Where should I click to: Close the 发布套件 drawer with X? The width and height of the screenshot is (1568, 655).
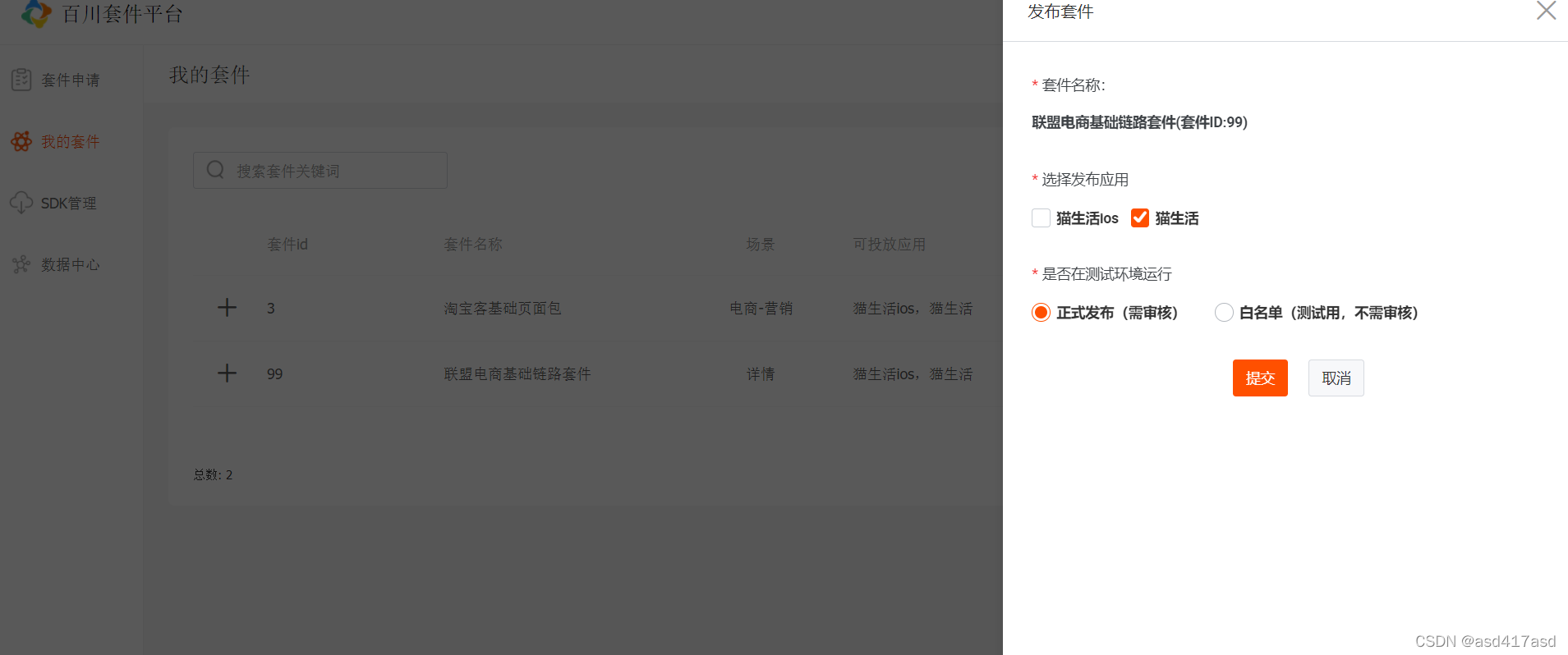(x=1546, y=11)
